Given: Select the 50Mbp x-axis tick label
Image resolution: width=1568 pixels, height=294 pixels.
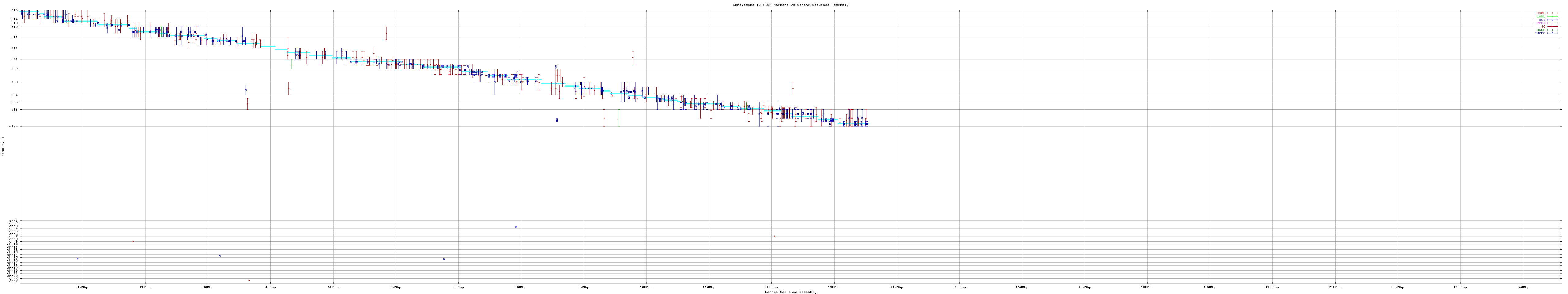Looking at the screenshot, I should point(333,287).
